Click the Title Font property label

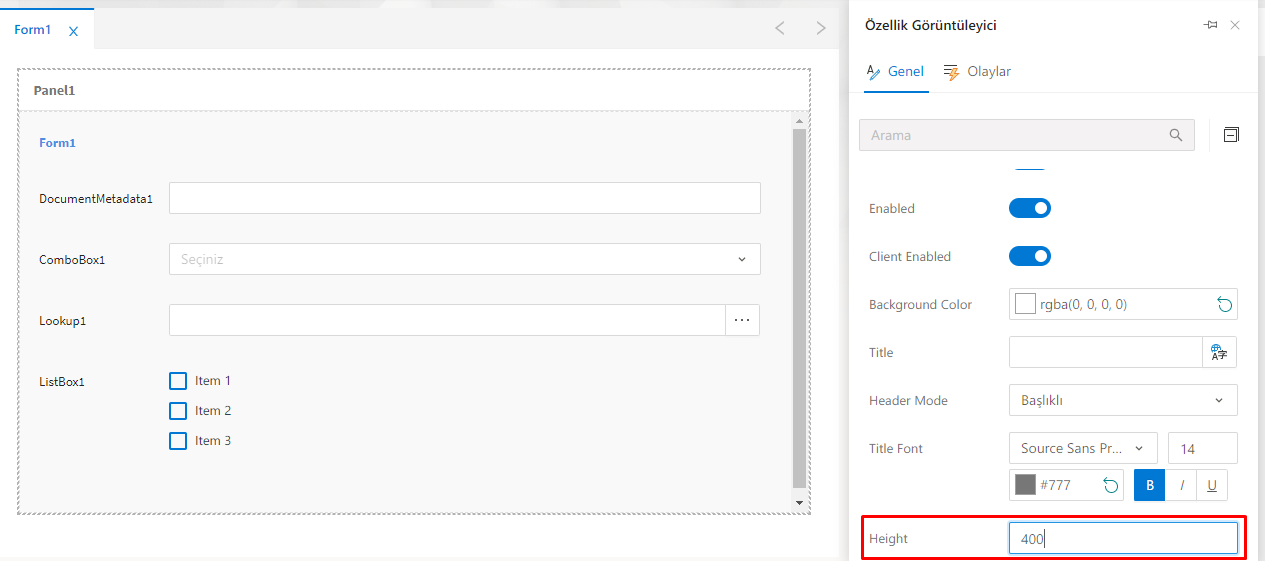896,448
